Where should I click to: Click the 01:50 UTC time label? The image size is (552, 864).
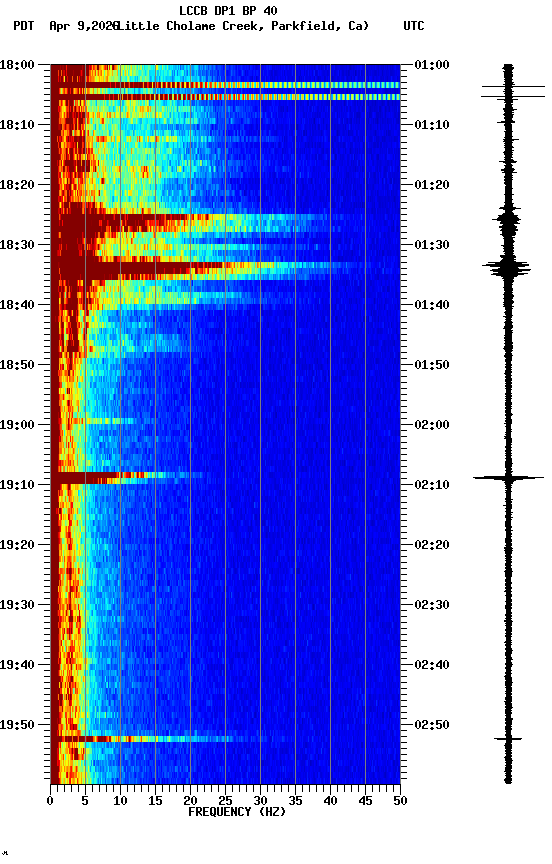[x=432, y=365]
